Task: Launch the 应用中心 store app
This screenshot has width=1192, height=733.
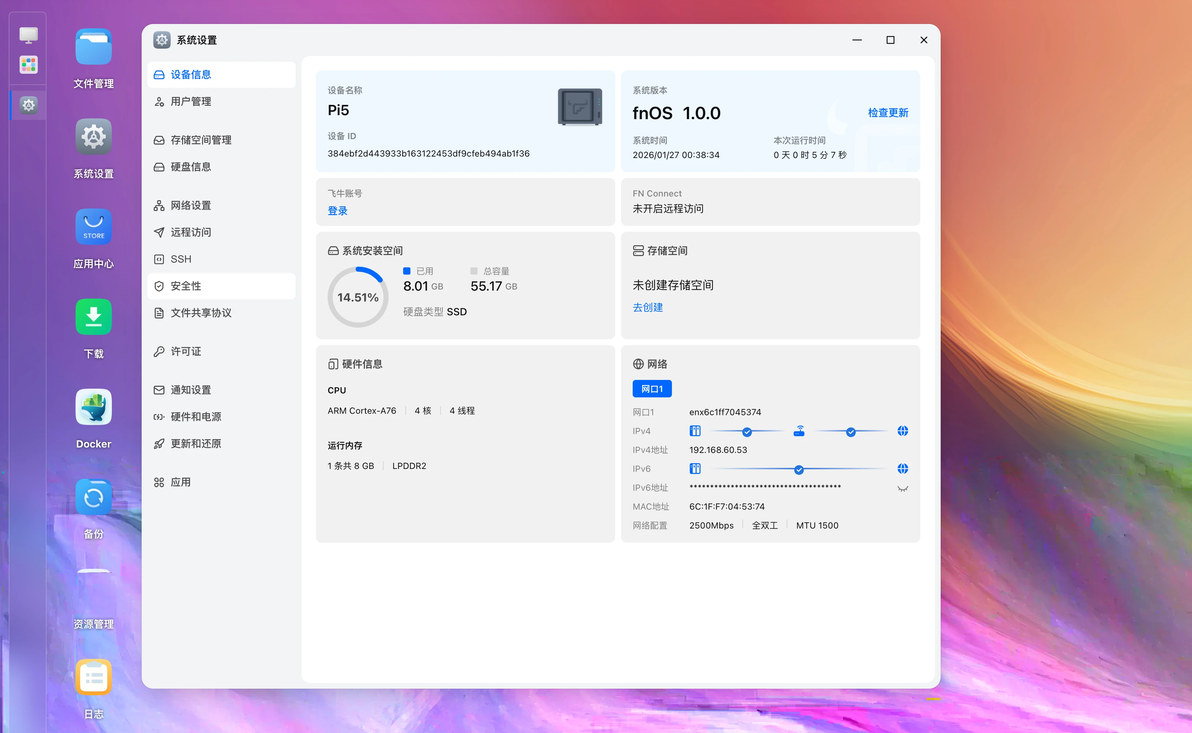Action: pyautogui.click(x=94, y=227)
